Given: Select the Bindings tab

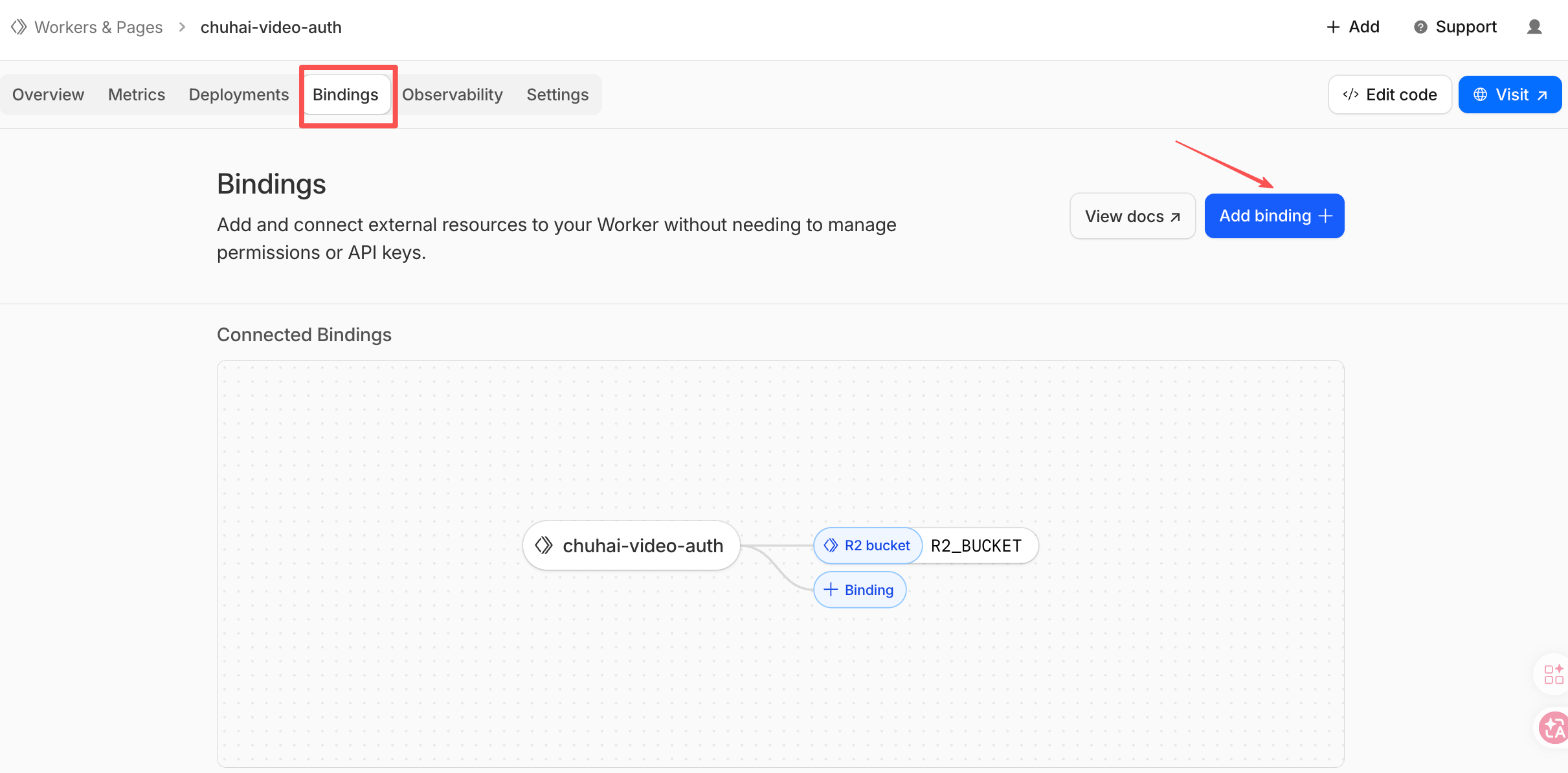Looking at the screenshot, I should pyautogui.click(x=346, y=95).
